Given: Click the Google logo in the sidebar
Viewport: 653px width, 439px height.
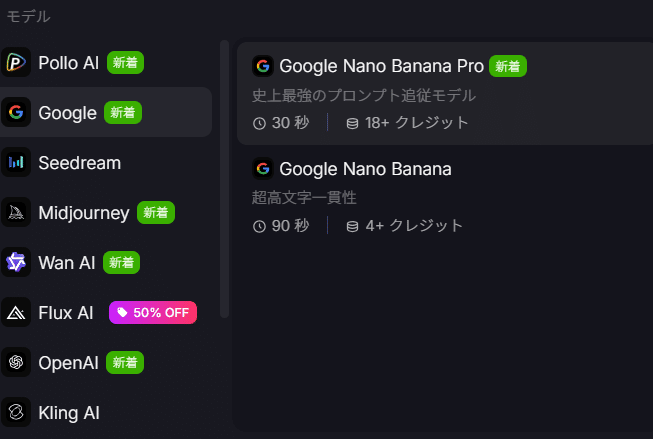Looking at the screenshot, I should pos(16,112).
